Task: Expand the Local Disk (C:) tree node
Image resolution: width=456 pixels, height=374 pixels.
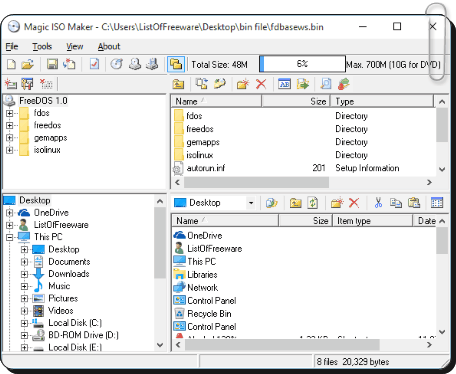Action: [24, 323]
